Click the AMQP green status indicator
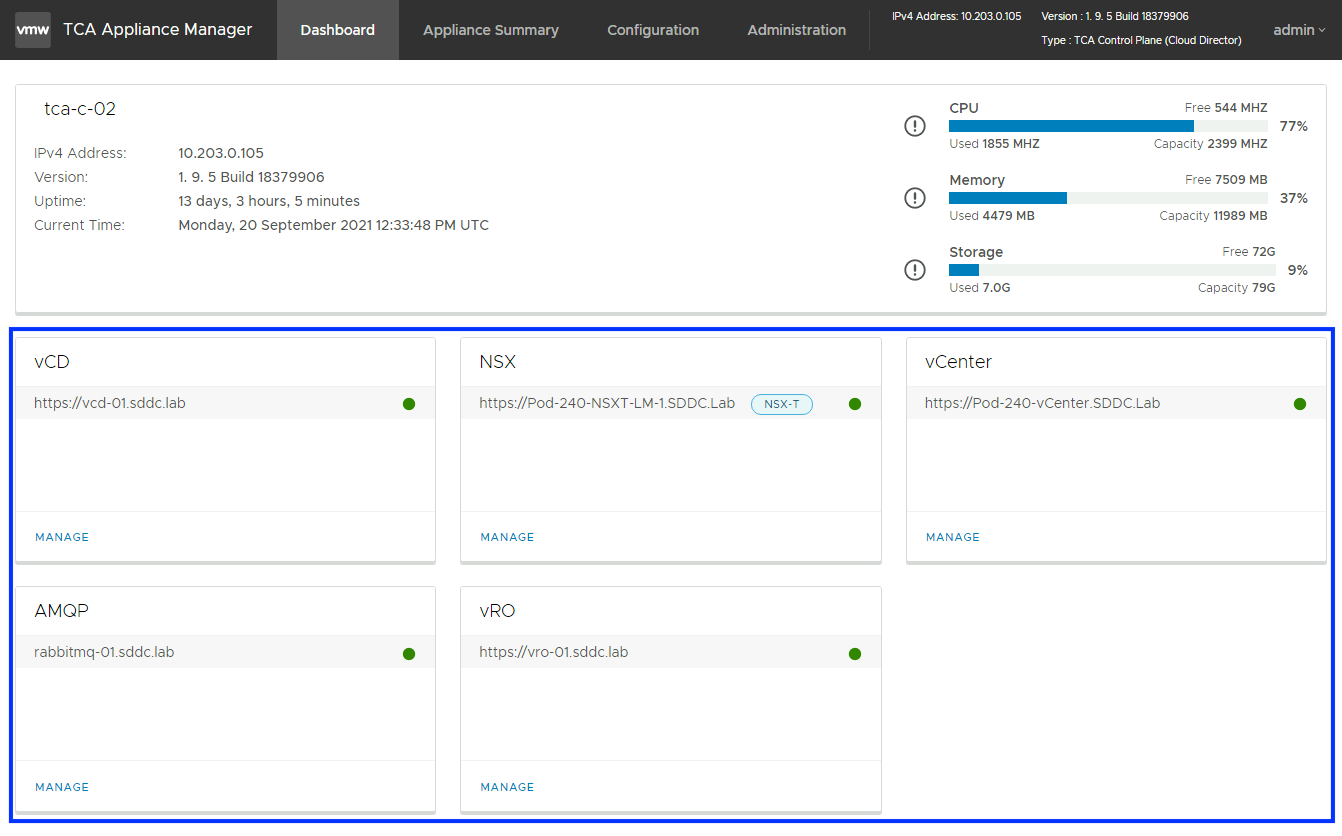 coord(409,654)
